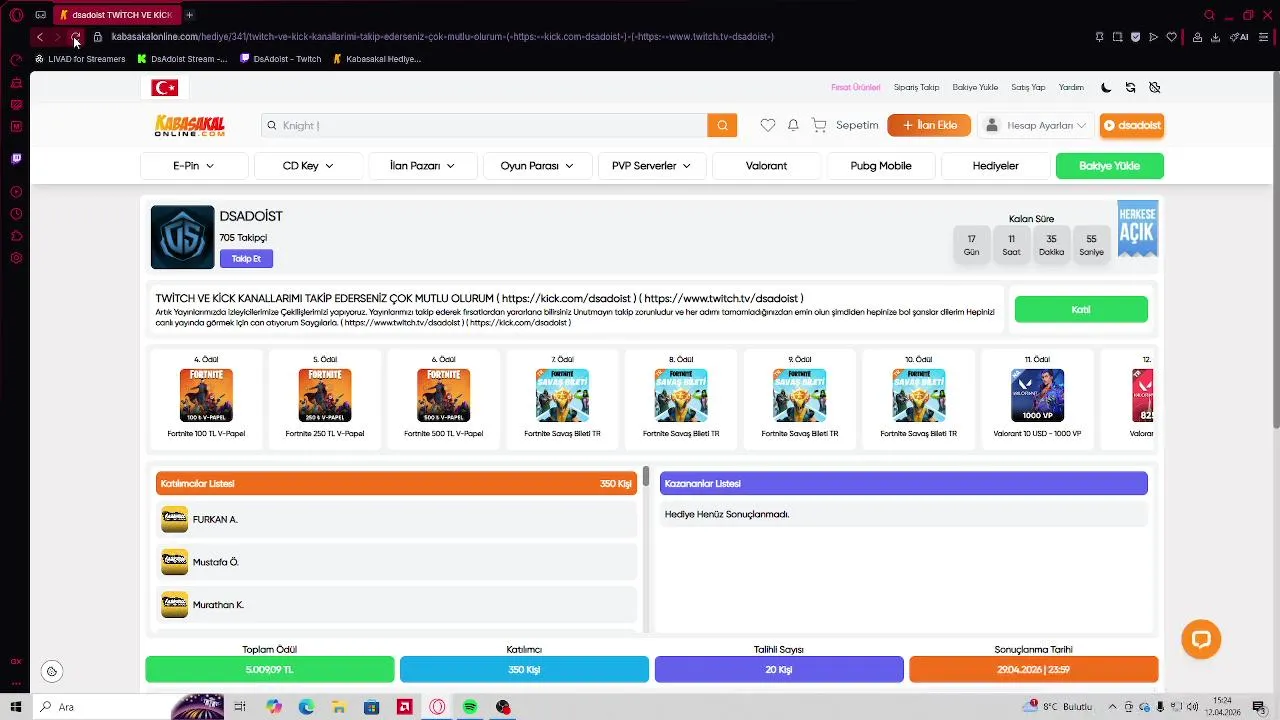Open the Hediyeler menu item
This screenshot has height=720, width=1280.
996,166
